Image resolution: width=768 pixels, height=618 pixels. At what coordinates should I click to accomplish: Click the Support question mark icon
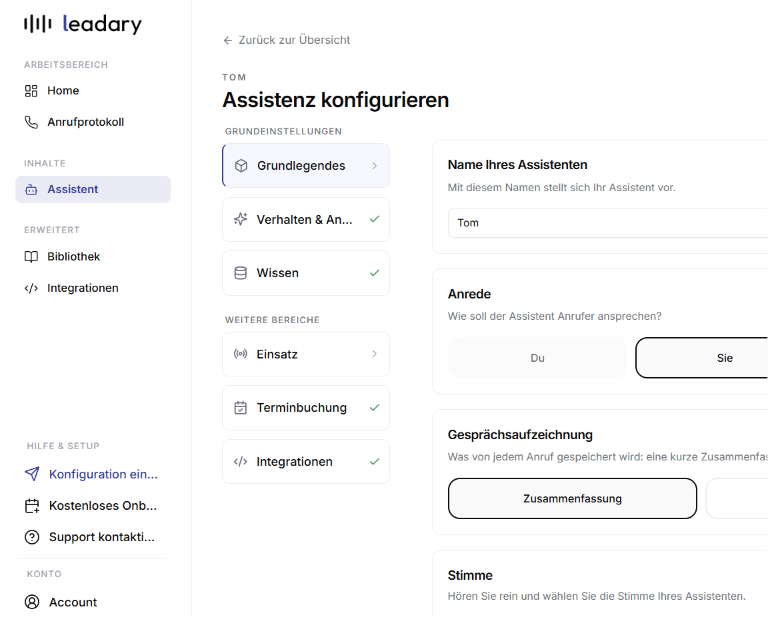pos(32,537)
